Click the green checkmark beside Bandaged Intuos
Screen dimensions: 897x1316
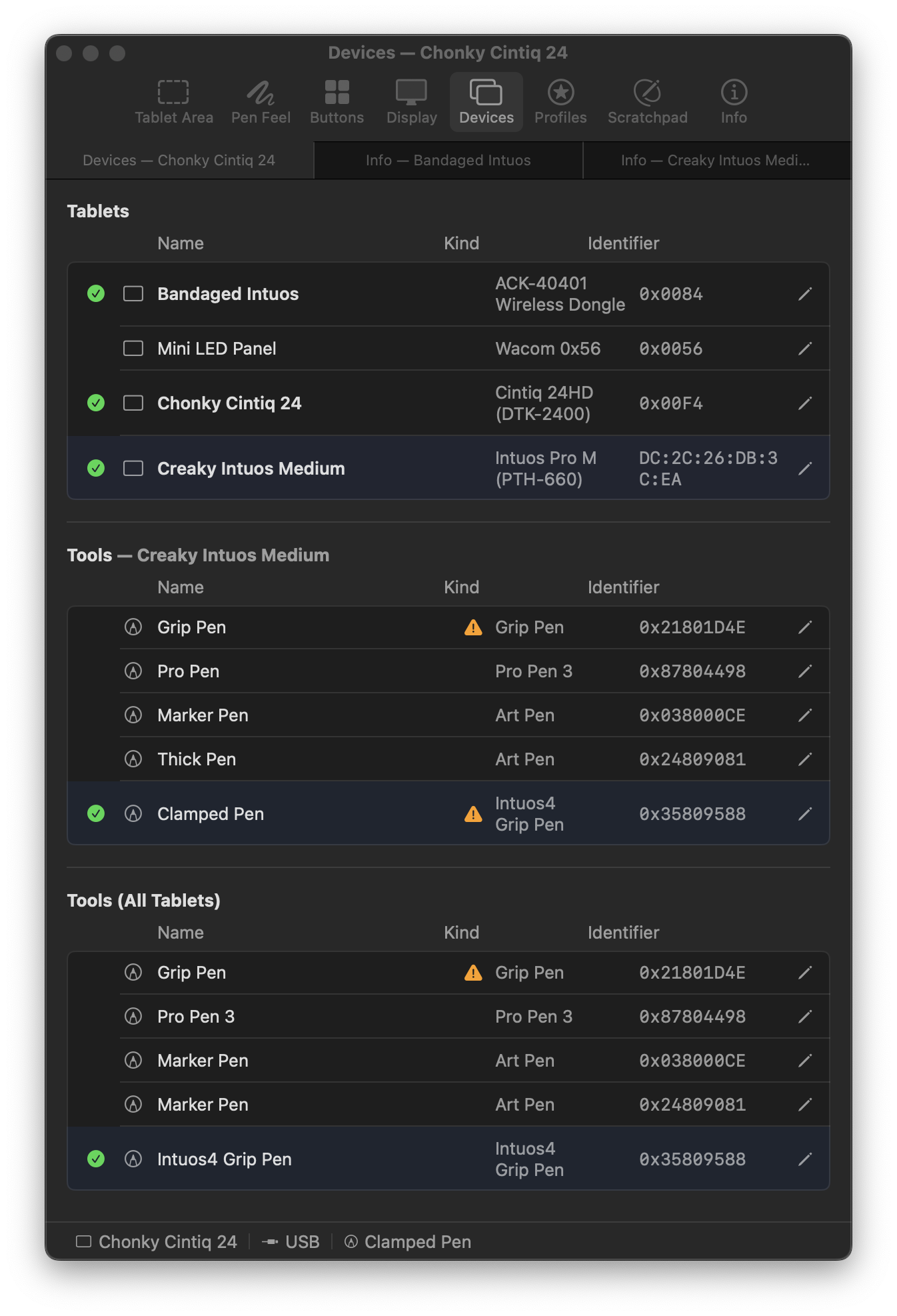[x=96, y=293]
